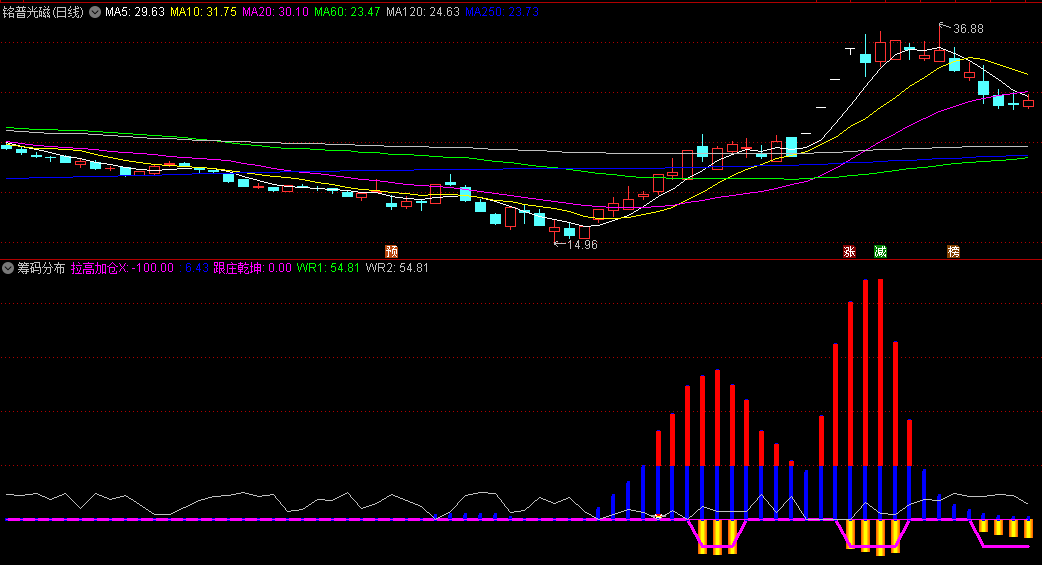Viewport: 1042px width, 565px height.
Task: Select the WR2: 54.81 label
Action: click(x=397, y=269)
